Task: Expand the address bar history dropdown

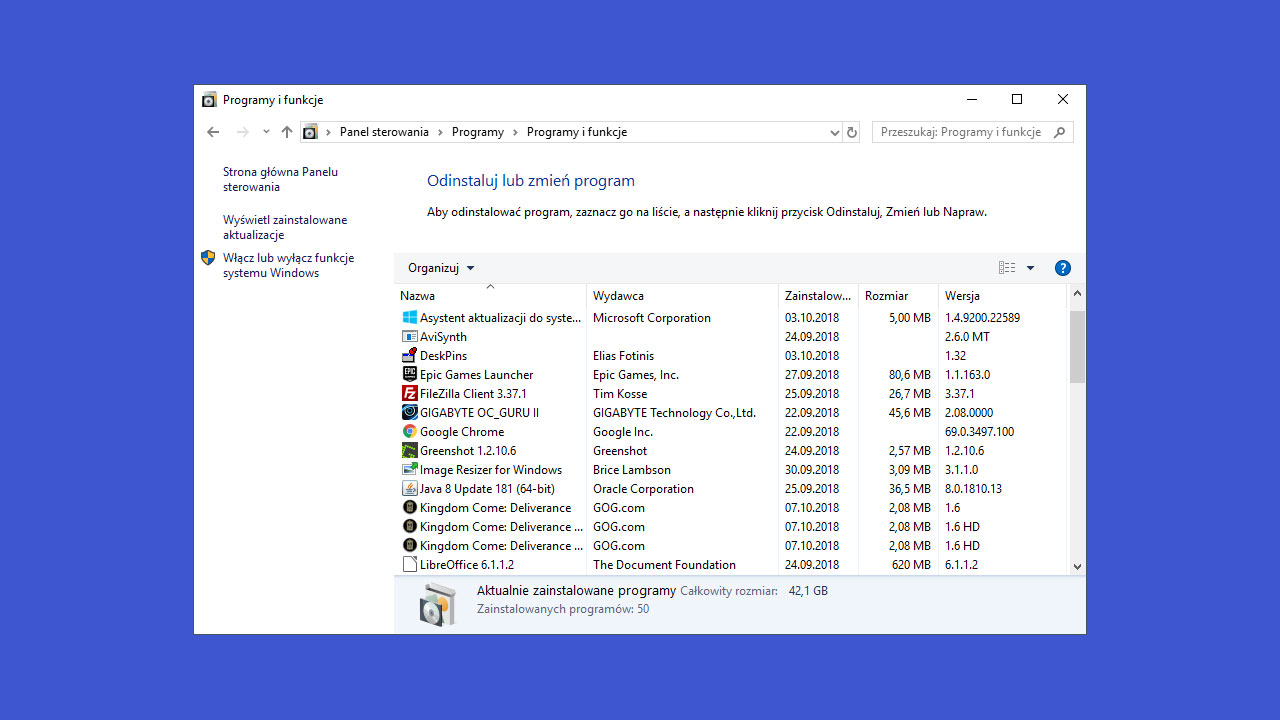Action: pos(835,132)
